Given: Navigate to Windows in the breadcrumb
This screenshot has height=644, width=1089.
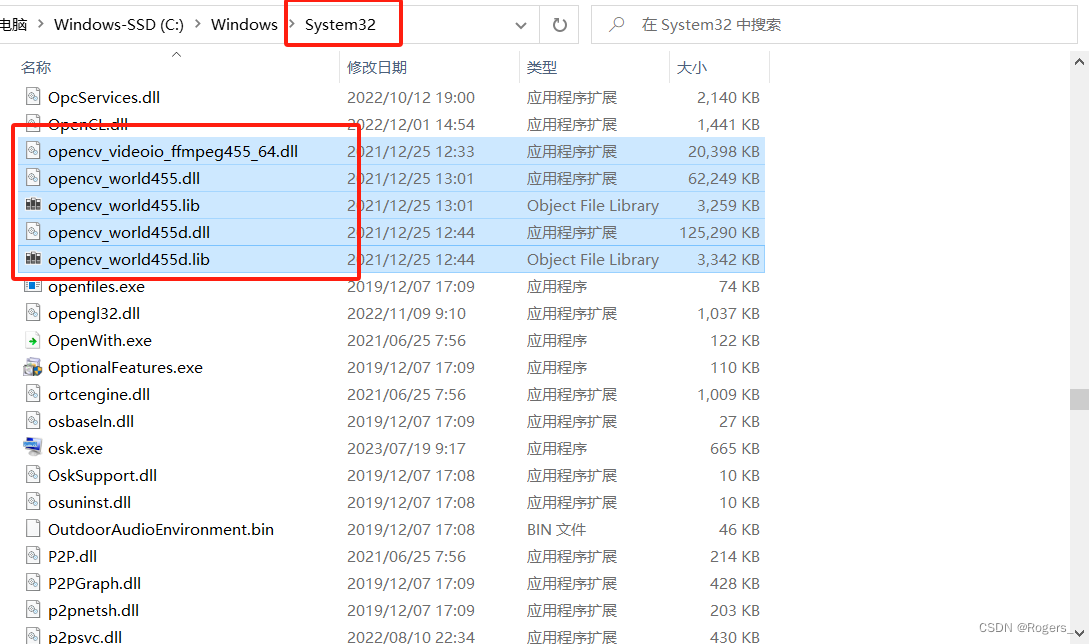Looking at the screenshot, I should click(244, 24).
